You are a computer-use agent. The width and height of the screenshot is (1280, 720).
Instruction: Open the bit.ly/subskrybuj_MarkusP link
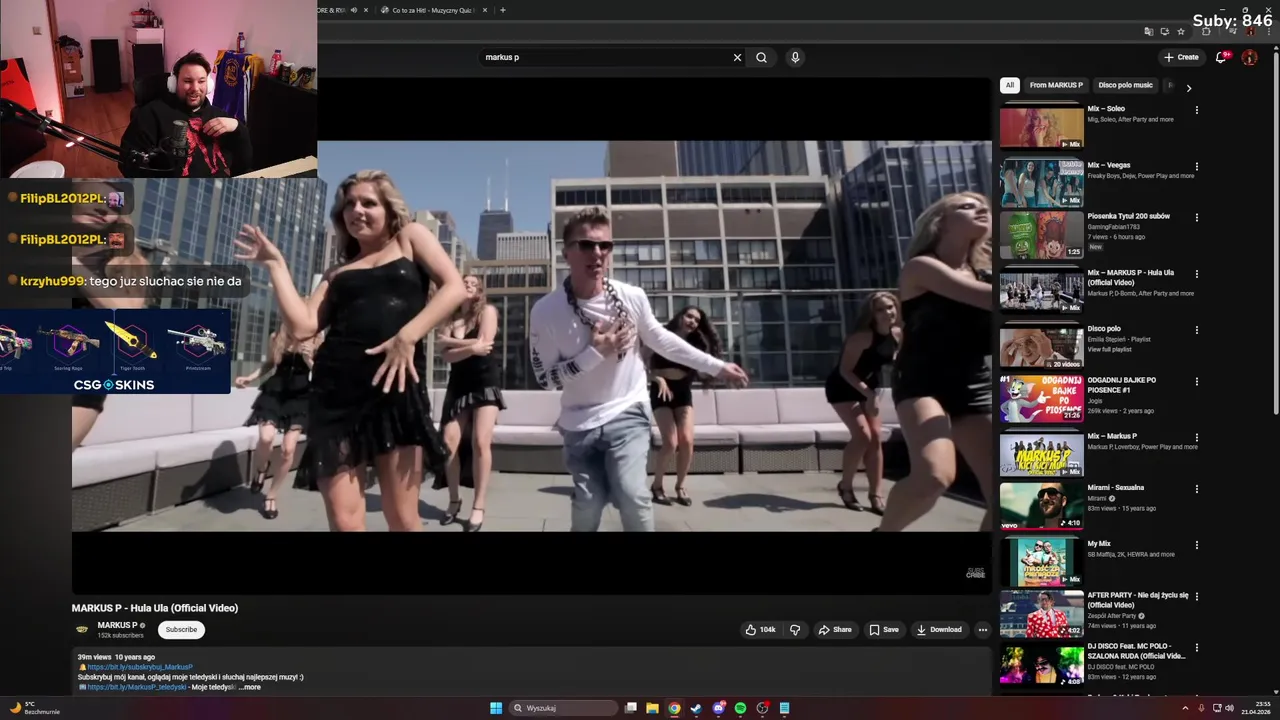click(140, 667)
